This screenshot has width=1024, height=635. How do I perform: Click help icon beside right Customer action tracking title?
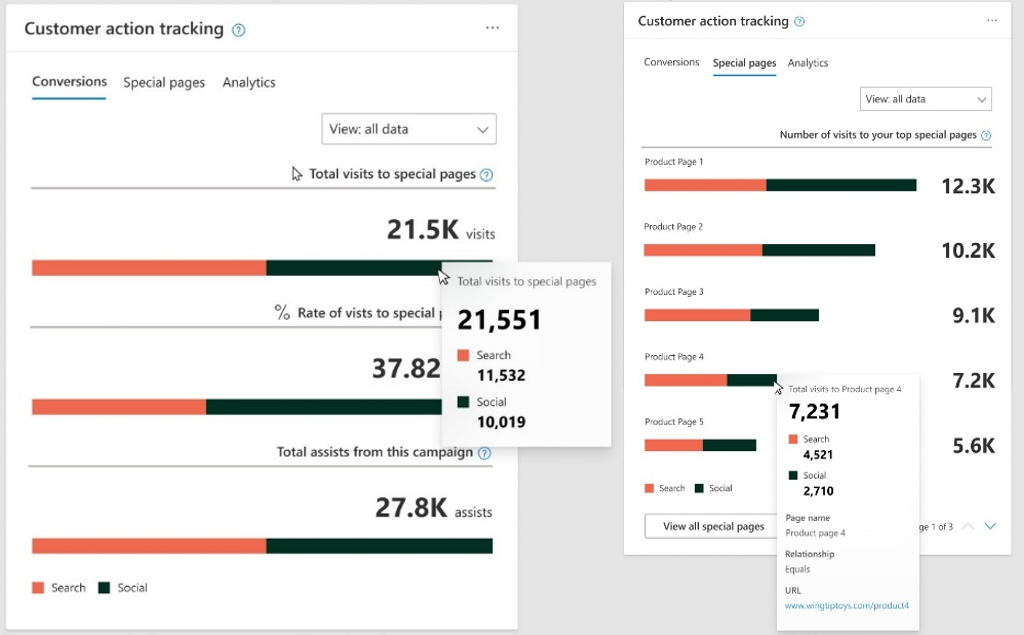pyautogui.click(x=799, y=22)
